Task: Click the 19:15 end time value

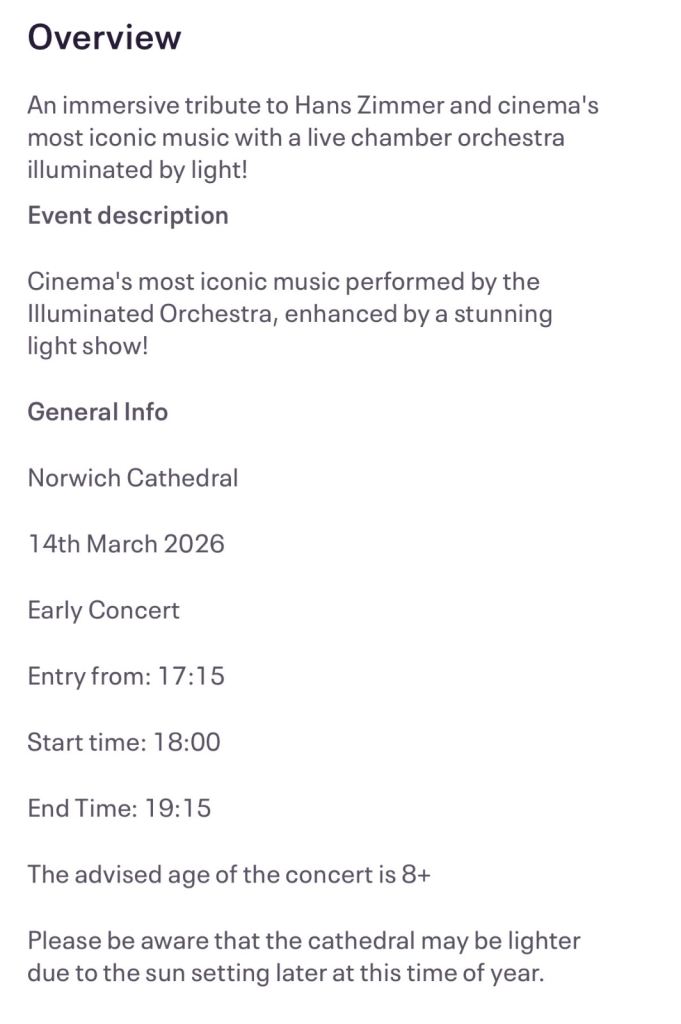Action: 178,808
